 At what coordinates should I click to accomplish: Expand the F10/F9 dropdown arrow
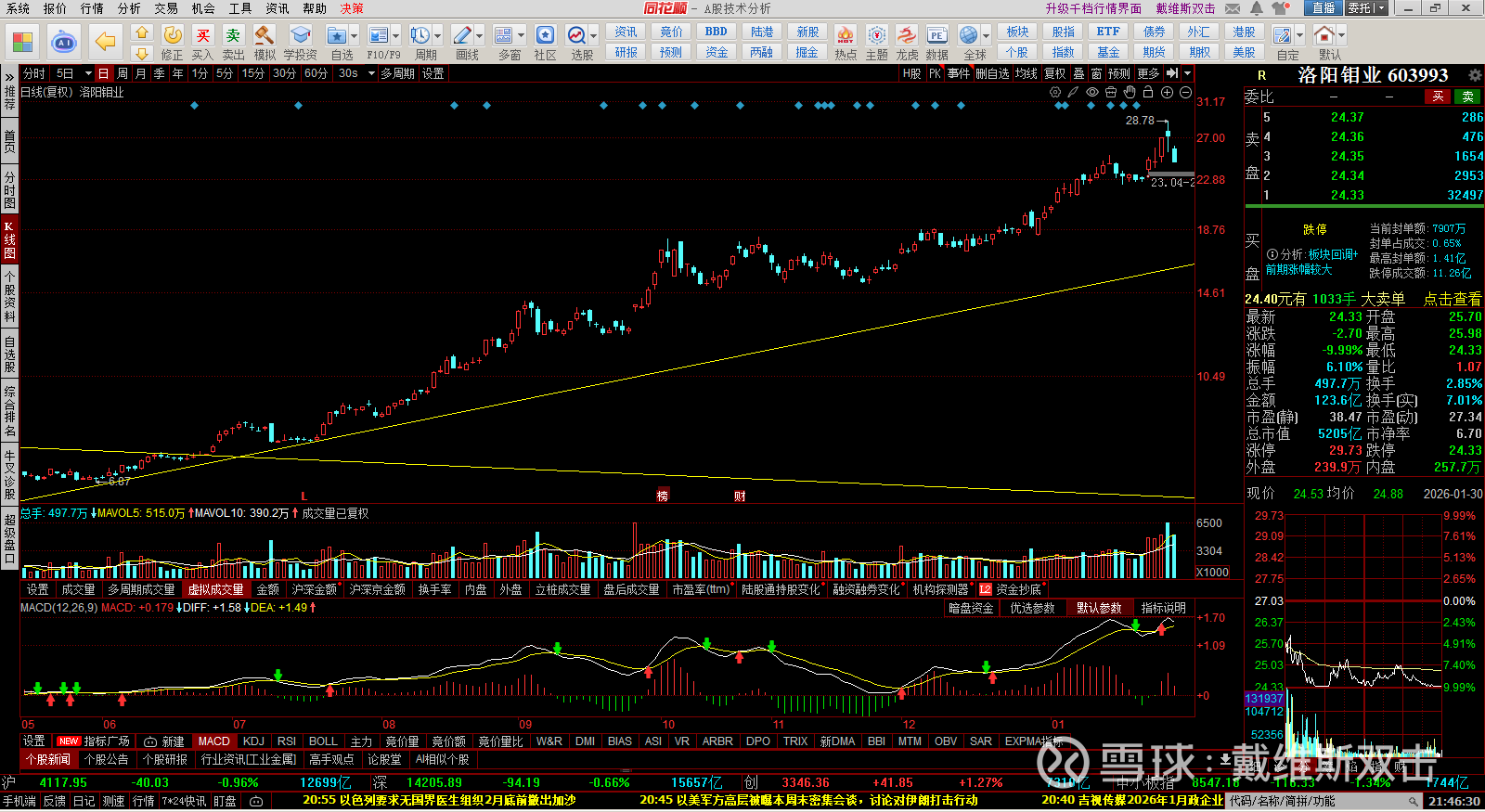[x=396, y=36]
